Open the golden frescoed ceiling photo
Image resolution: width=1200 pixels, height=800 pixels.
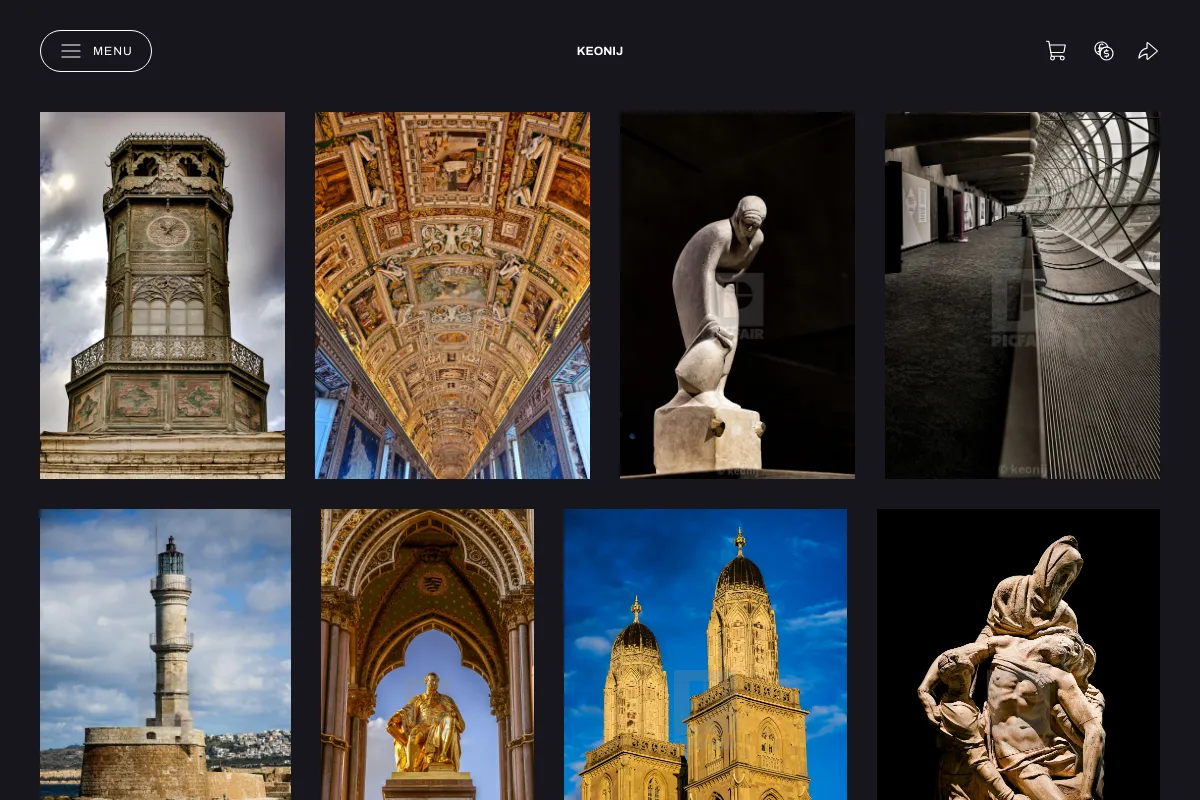[452, 295]
